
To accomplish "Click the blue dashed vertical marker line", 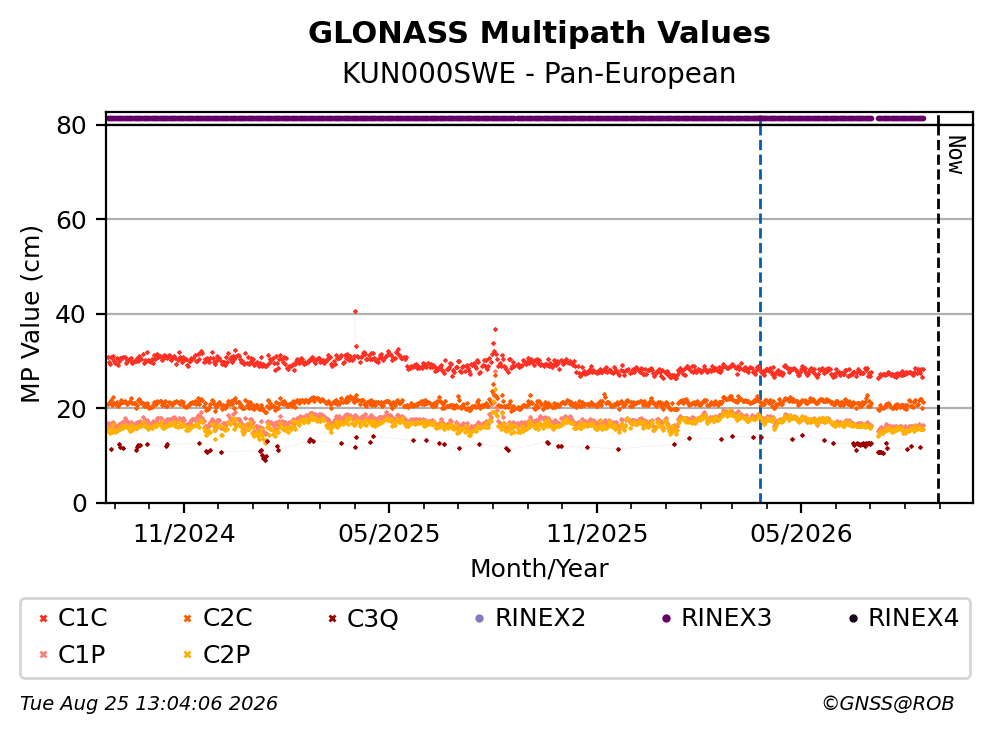I will 760,310.
